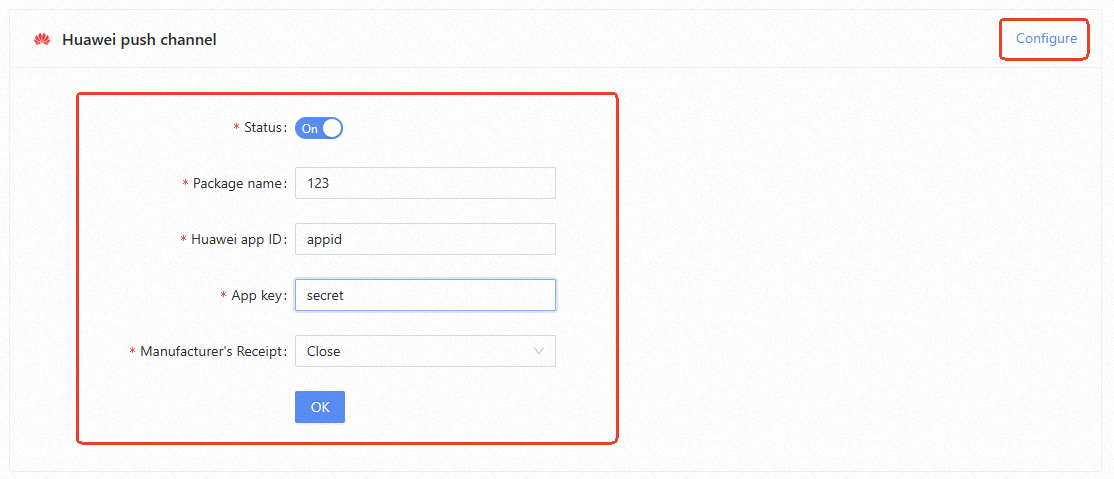Click the 'On' text inside the switch
Viewport: 1114px width, 479px height.
click(310, 128)
